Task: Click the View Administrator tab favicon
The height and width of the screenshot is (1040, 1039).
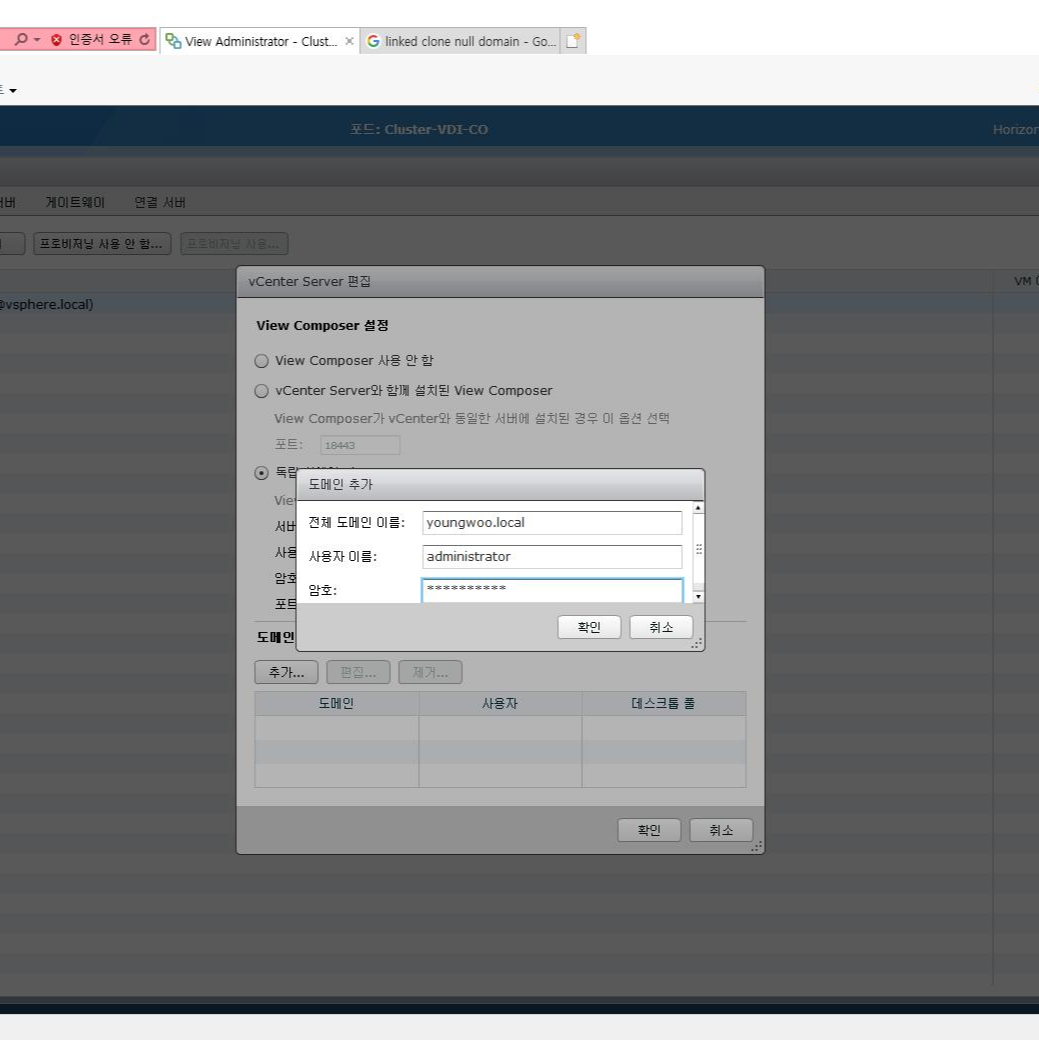Action: click(173, 41)
